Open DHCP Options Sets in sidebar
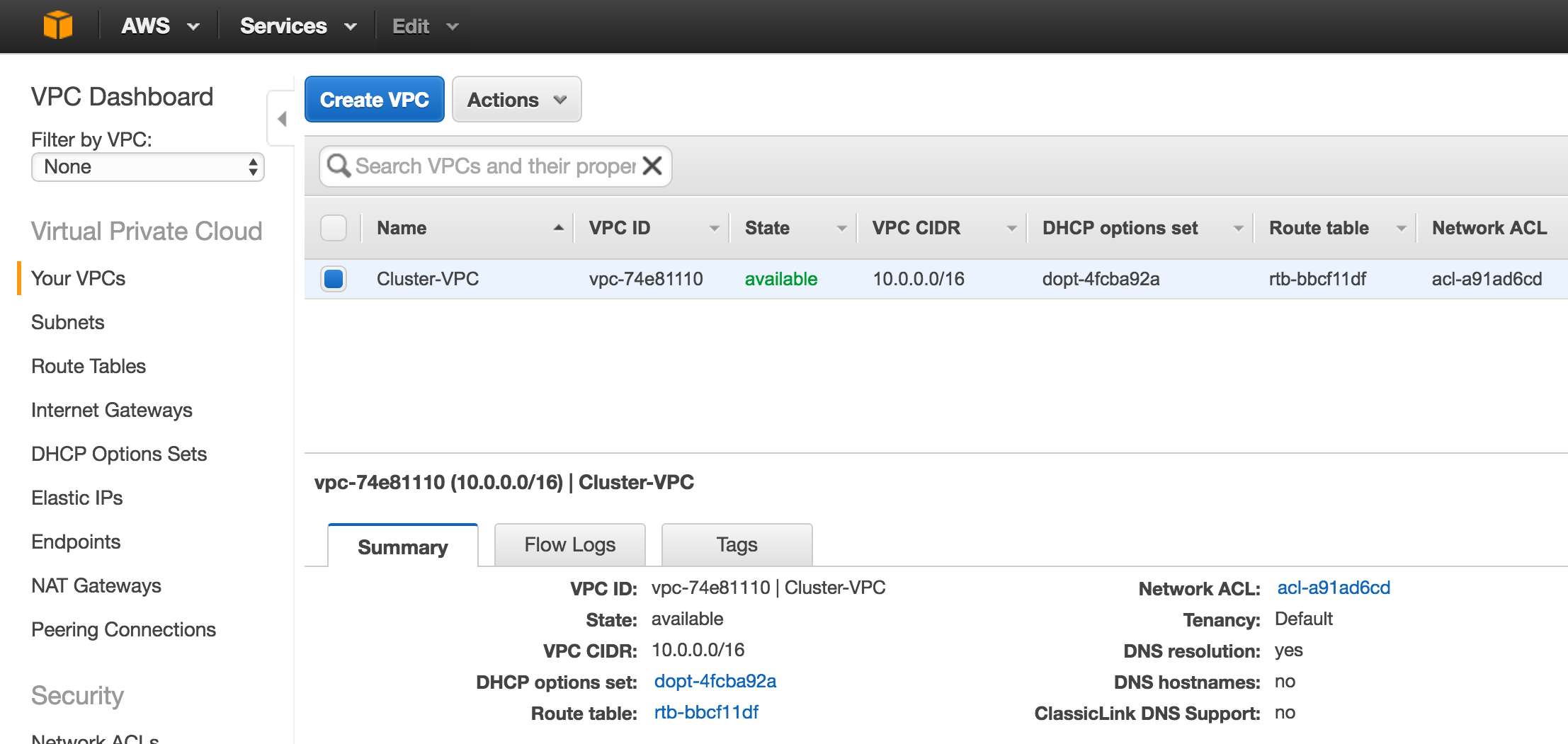 [119, 454]
